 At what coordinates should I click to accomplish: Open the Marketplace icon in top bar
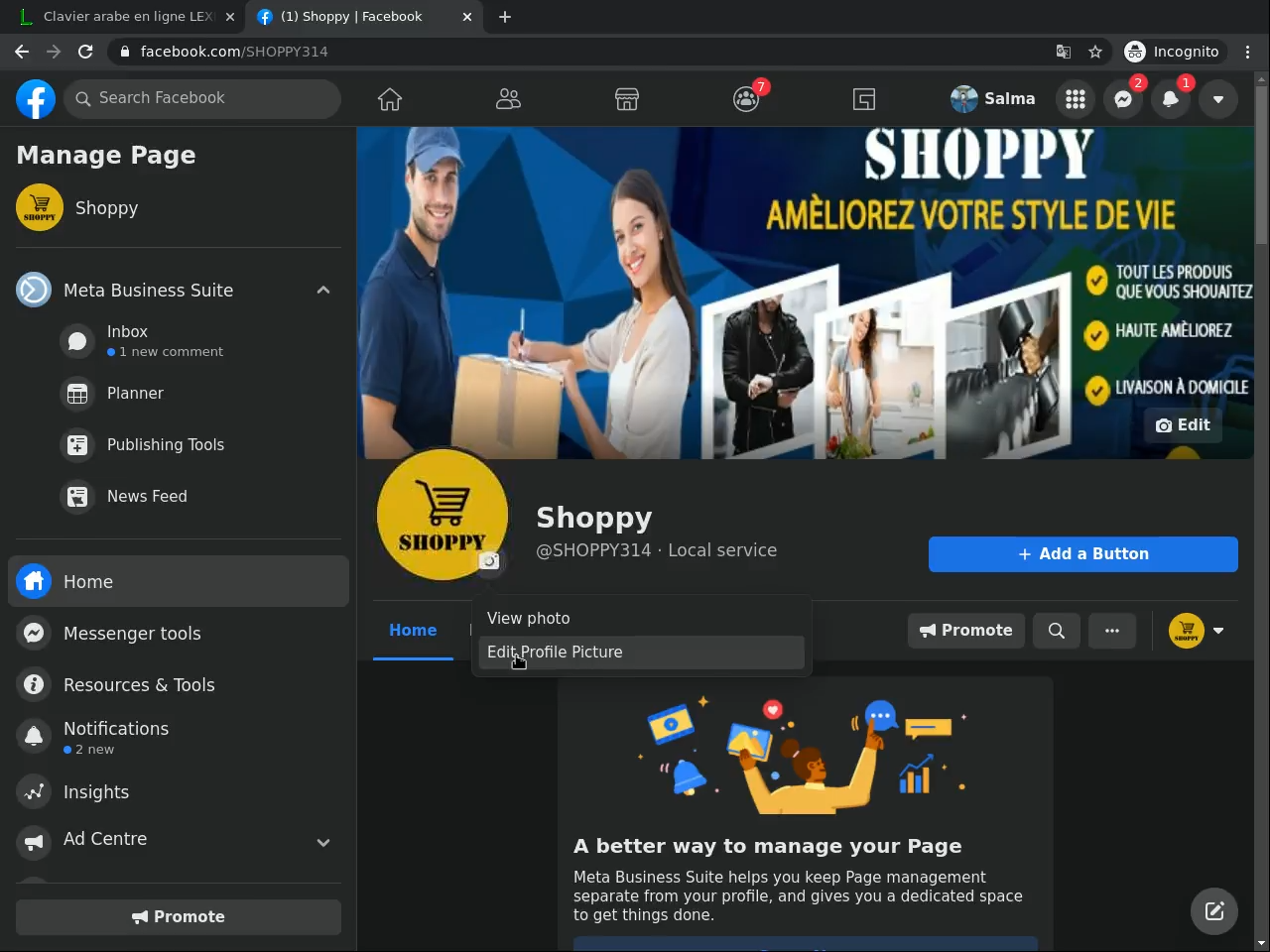coord(627,99)
